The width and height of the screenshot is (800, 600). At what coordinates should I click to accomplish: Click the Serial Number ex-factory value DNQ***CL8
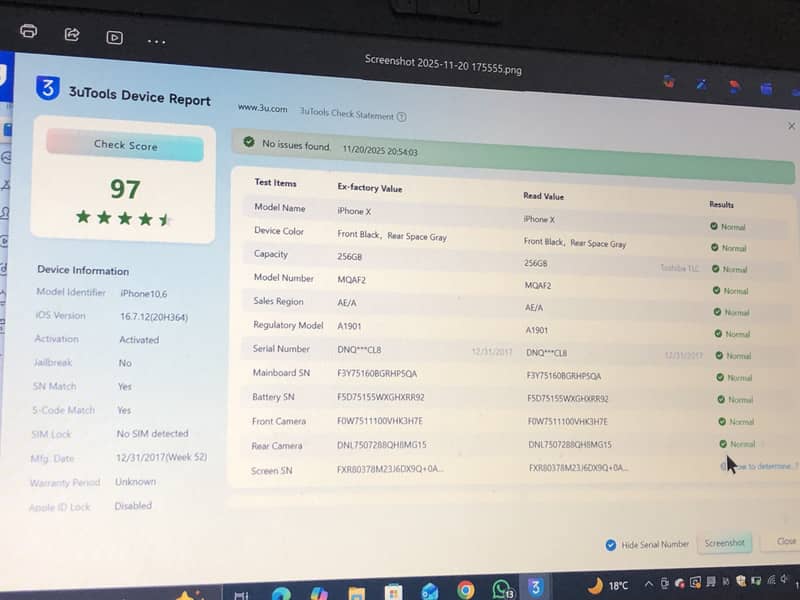click(359, 350)
